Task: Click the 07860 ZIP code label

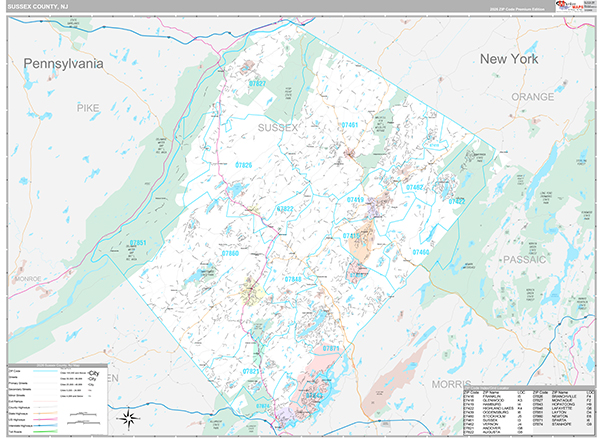Action: coord(230,253)
